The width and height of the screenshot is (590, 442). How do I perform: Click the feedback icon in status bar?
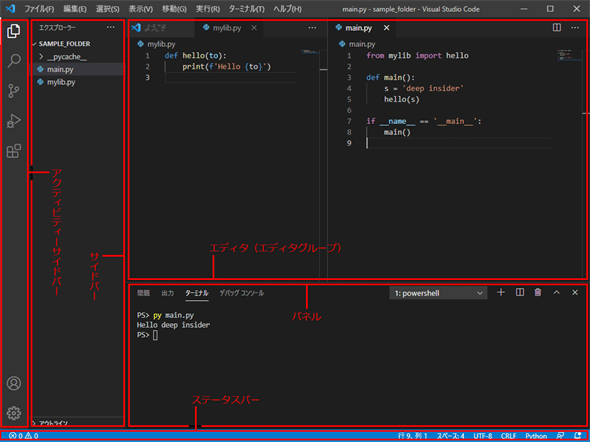561,436
